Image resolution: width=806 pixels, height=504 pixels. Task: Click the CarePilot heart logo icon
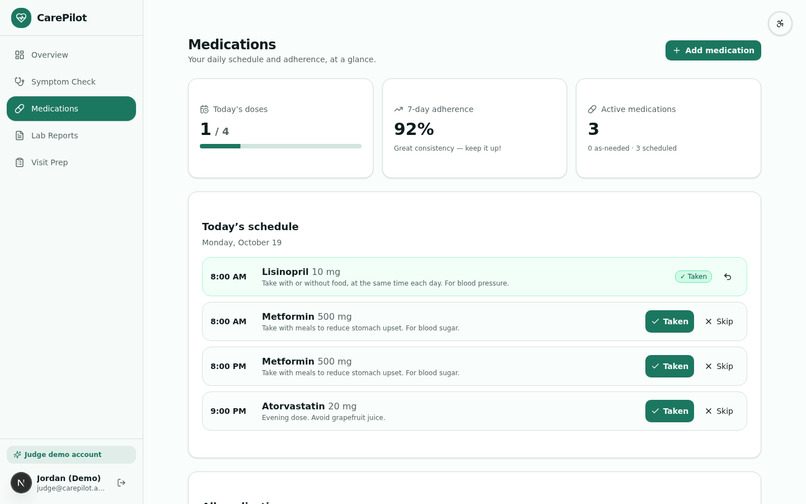21,18
